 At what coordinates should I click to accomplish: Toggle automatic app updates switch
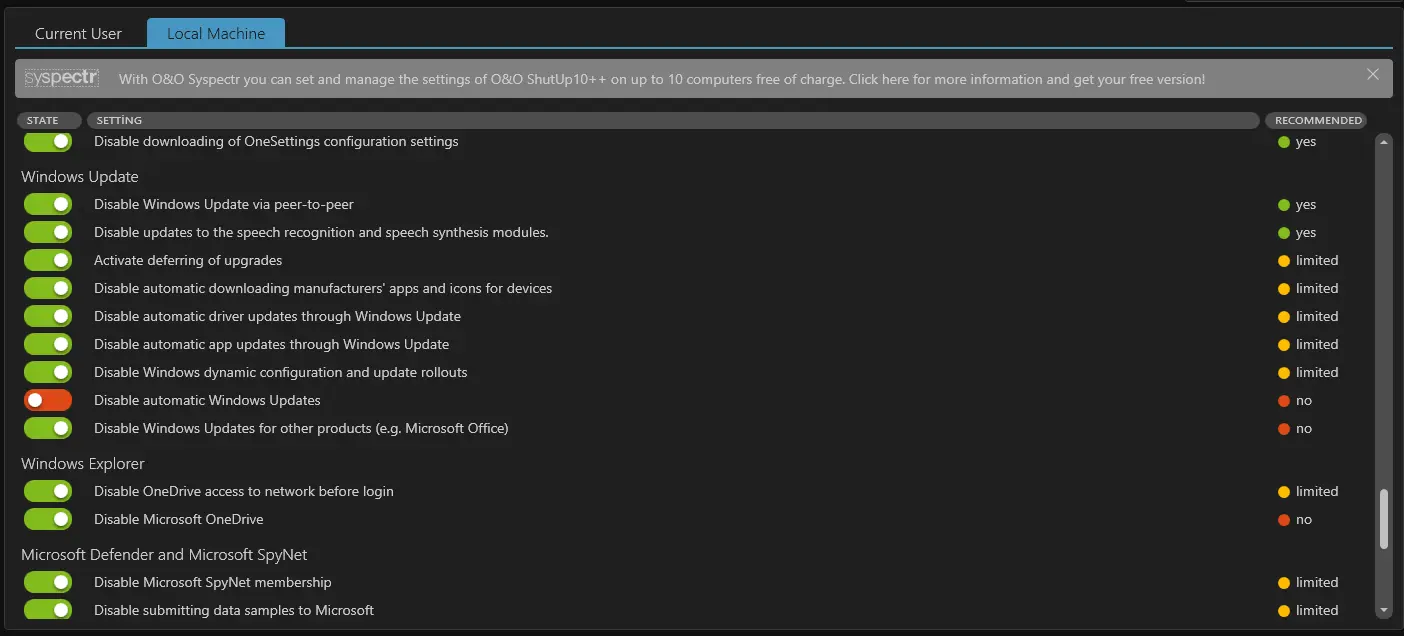[48, 344]
